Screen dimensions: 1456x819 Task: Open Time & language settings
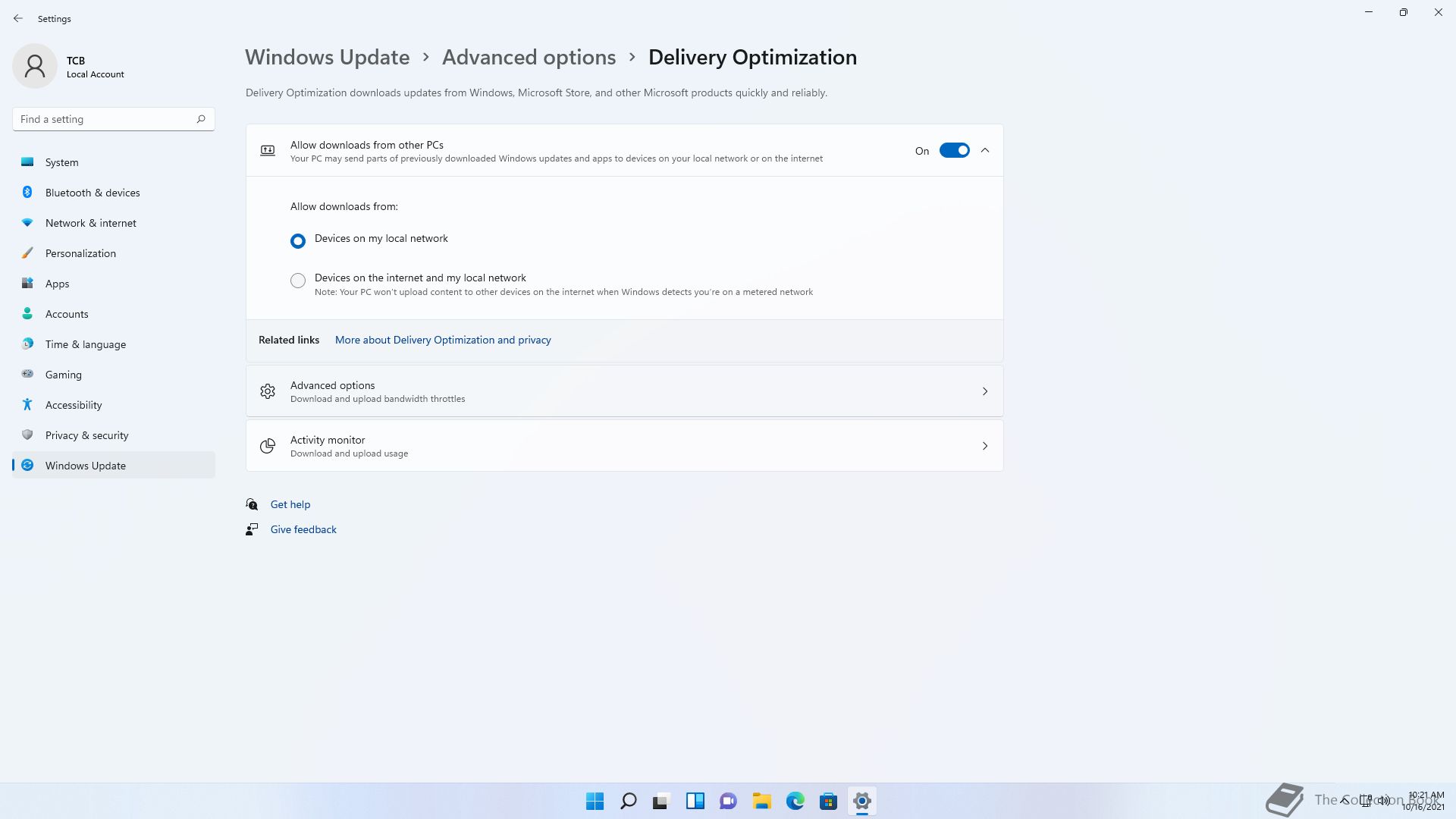pos(114,344)
